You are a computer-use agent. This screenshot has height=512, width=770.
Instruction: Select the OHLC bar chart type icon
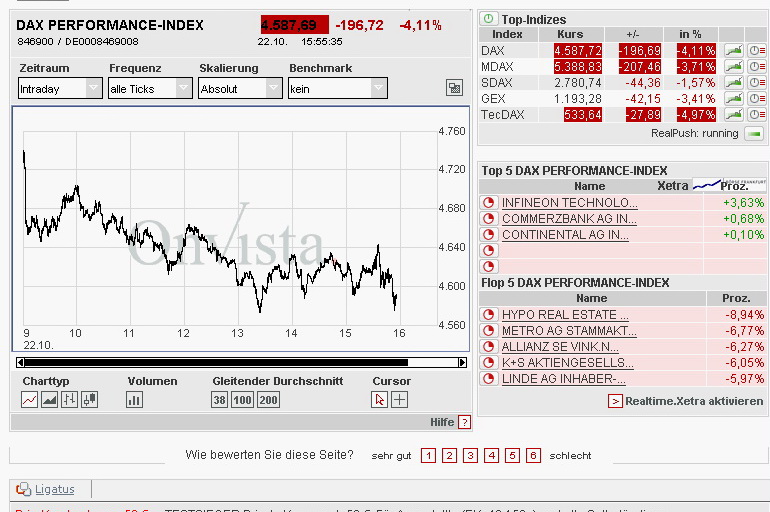point(69,400)
